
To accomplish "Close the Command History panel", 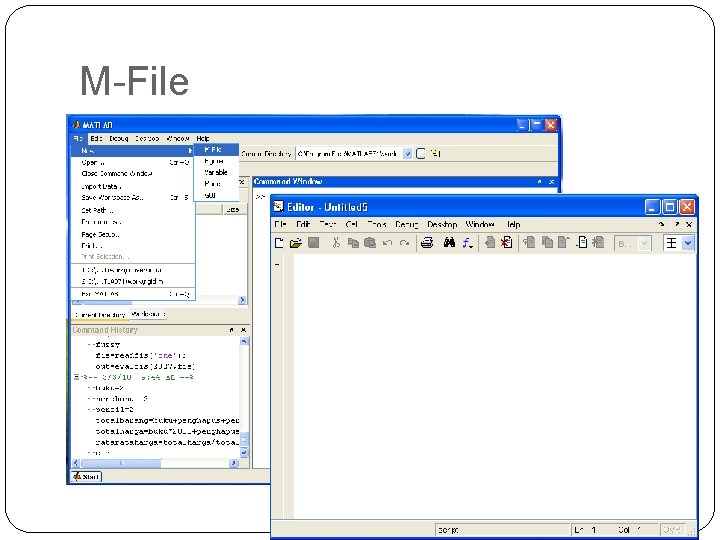I will pos(243,330).
